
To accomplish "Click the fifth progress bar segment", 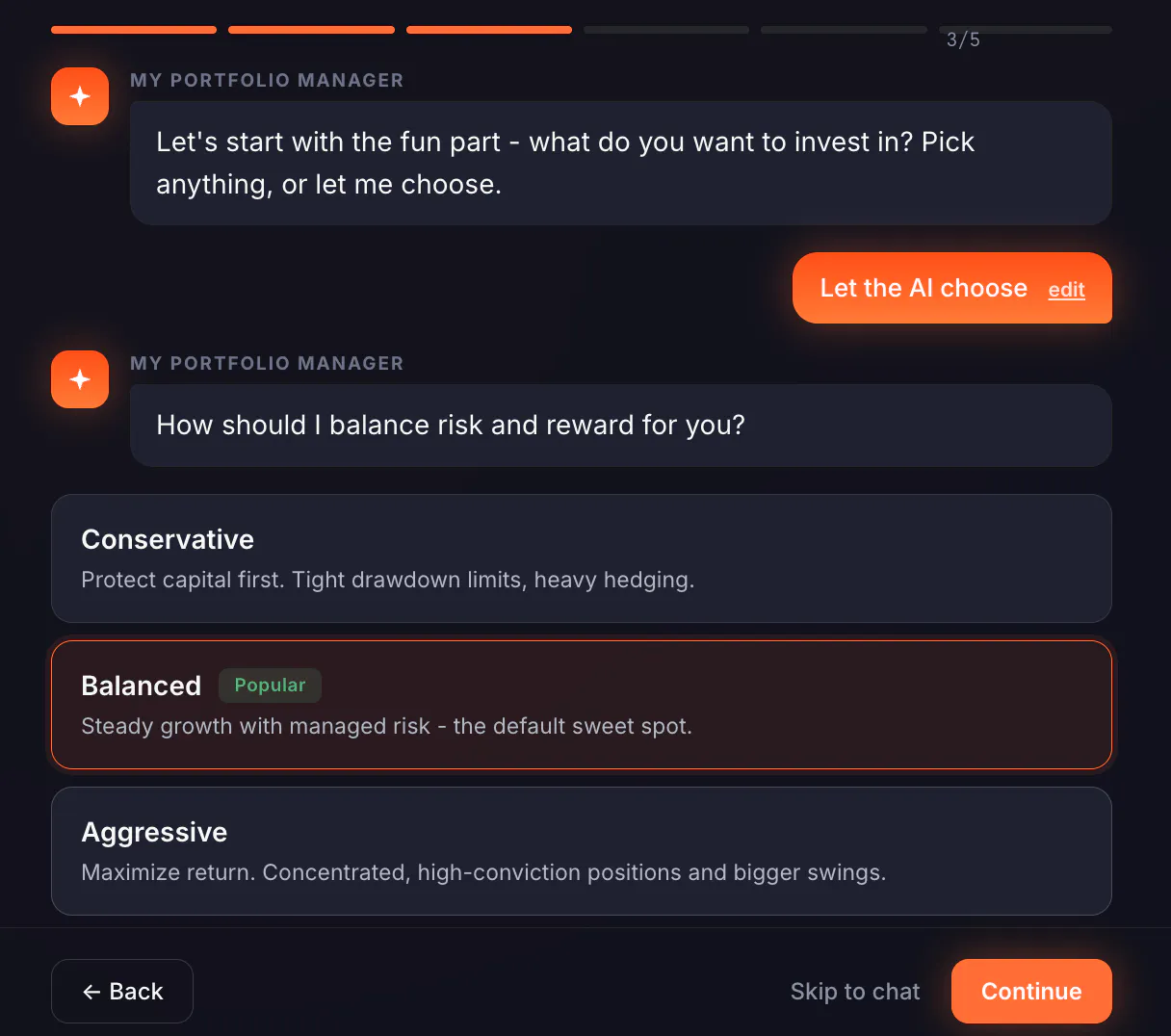I will (844, 30).
